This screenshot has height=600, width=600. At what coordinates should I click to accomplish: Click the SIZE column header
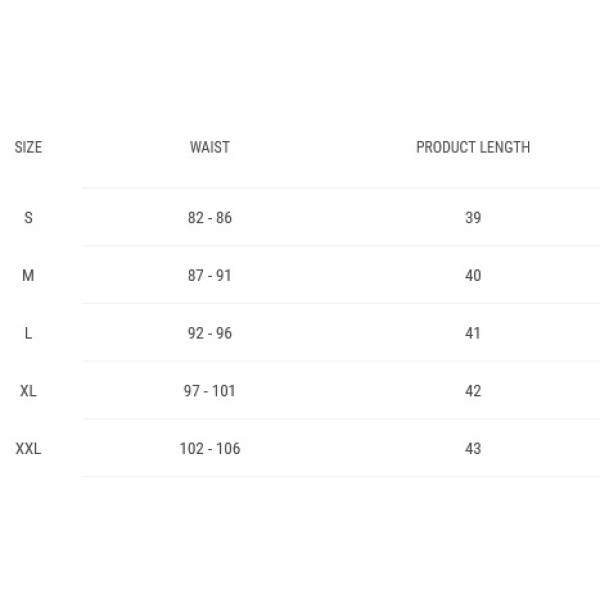coord(28,147)
